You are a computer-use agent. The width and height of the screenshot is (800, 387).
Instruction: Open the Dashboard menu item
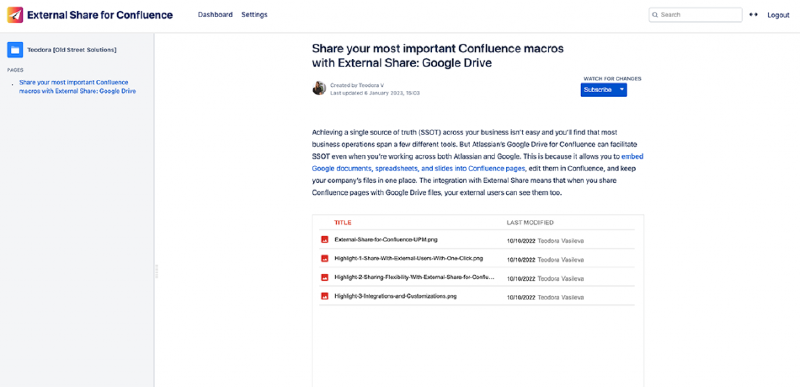pos(215,15)
